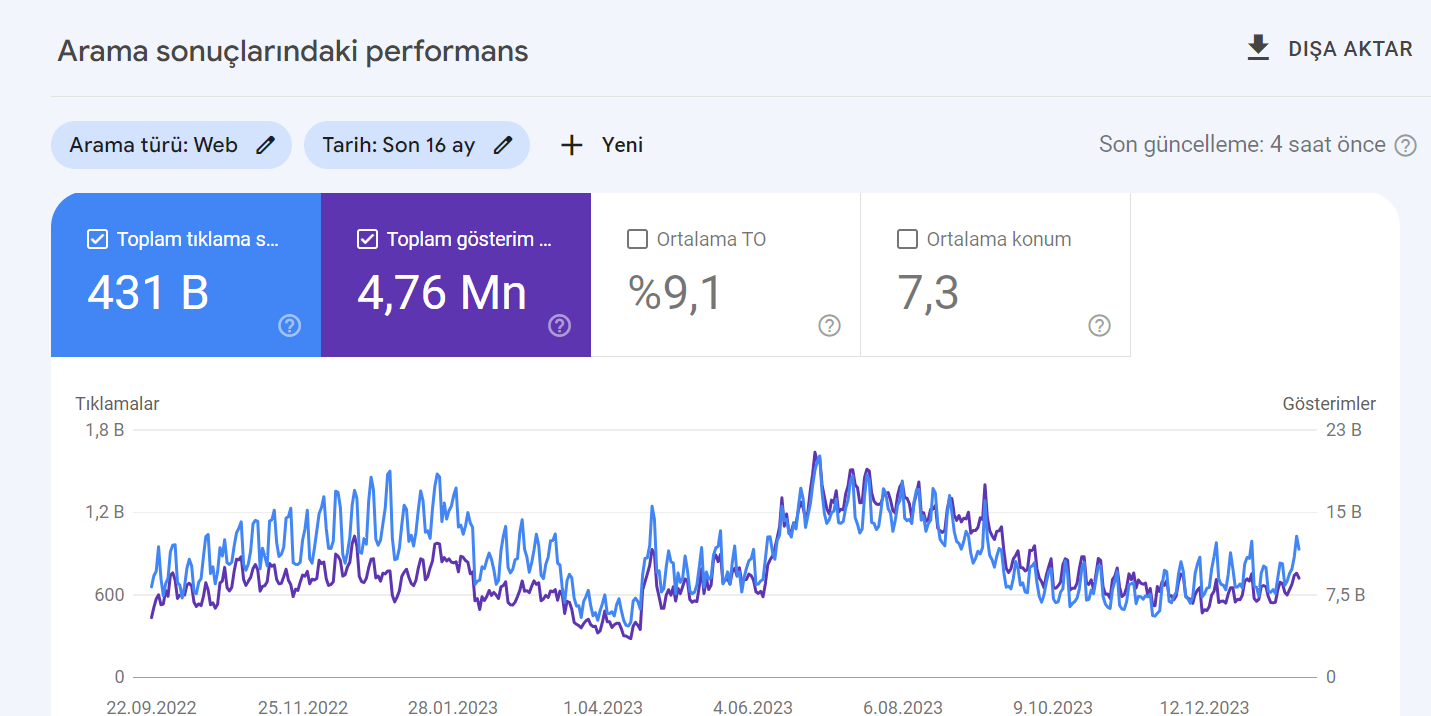The height and width of the screenshot is (716, 1431).
Task: Click the download icon beside DIŞA AKTAR
Action: tap(1258, 48)
